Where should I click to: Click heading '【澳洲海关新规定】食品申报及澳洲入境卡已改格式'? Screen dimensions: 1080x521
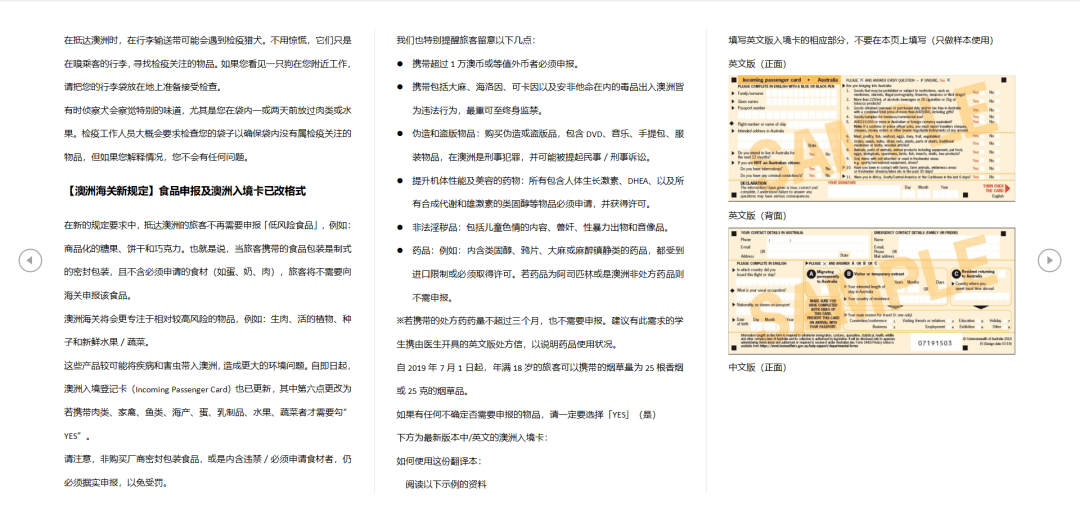tap(185, 190)
